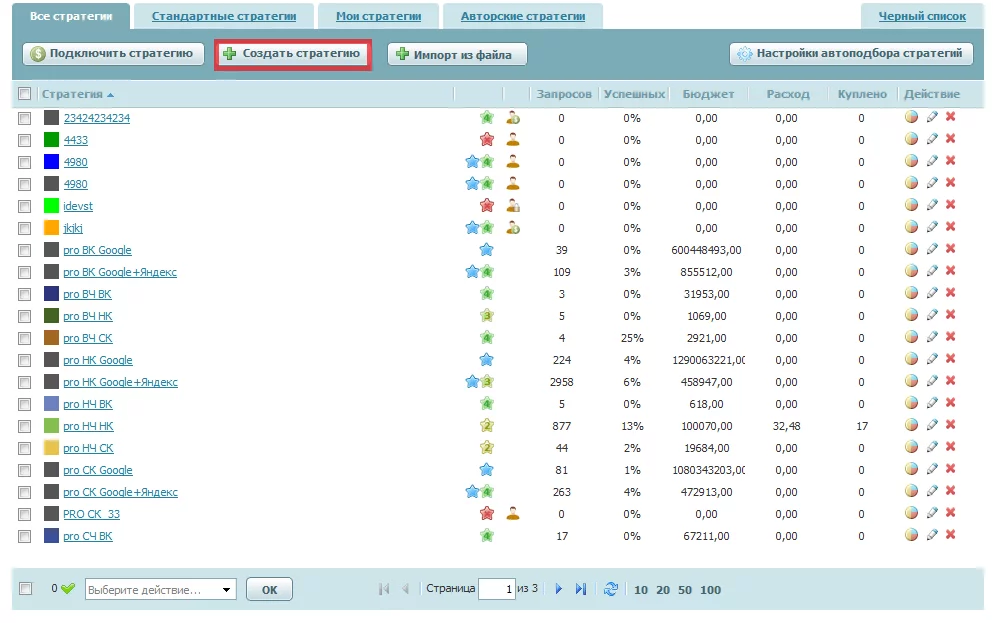Show statistics chart for pro НЧ ВК
Image resolution: width=993 pixels, height=623 pixels.
pyautogui.click(x=911, y=403)
